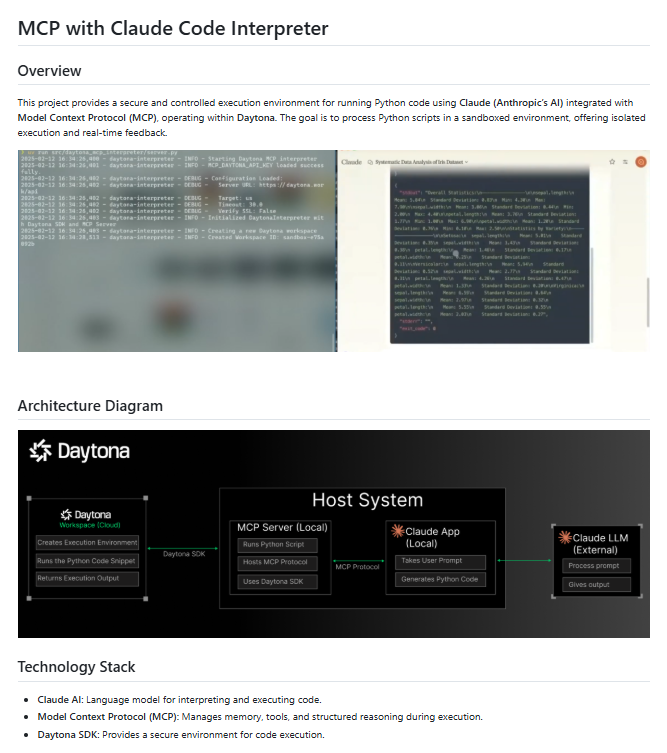The height and width of the screenshot is (753, 667).
Task: Click the bold "Claude (Anthropic's AI)" in the overview paragraph
Action: [x=511, y=103]
